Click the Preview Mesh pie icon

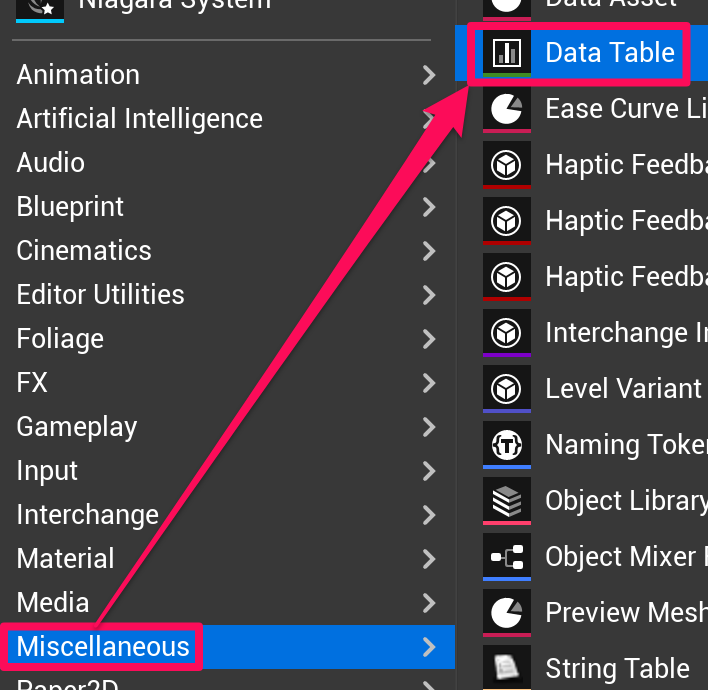[x=507, y=612]
